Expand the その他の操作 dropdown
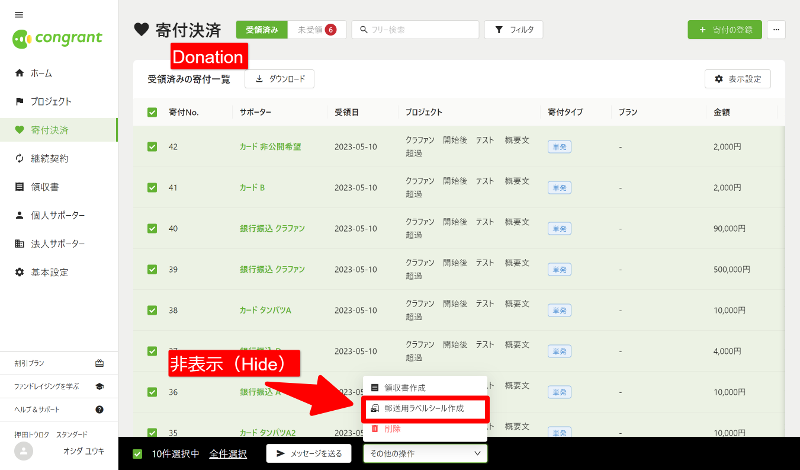 point(425,454)
